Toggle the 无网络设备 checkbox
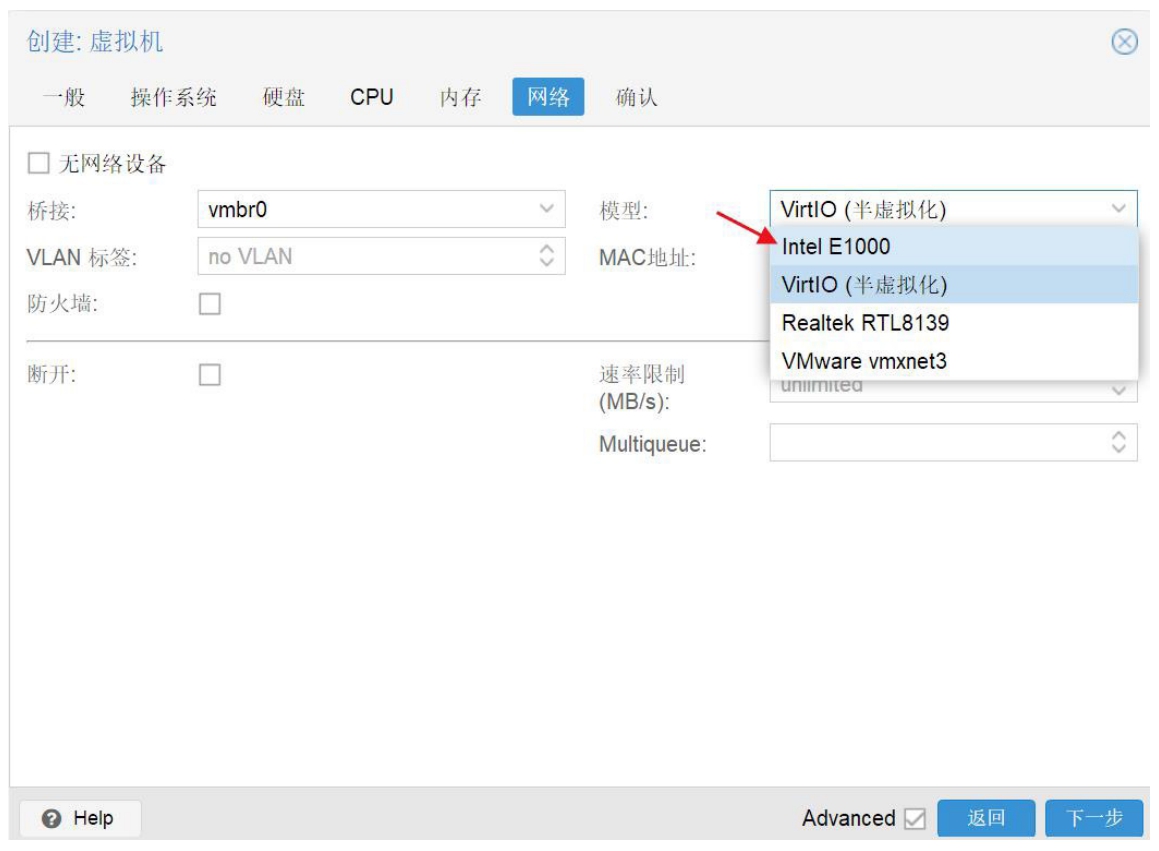 pos(38,163)
